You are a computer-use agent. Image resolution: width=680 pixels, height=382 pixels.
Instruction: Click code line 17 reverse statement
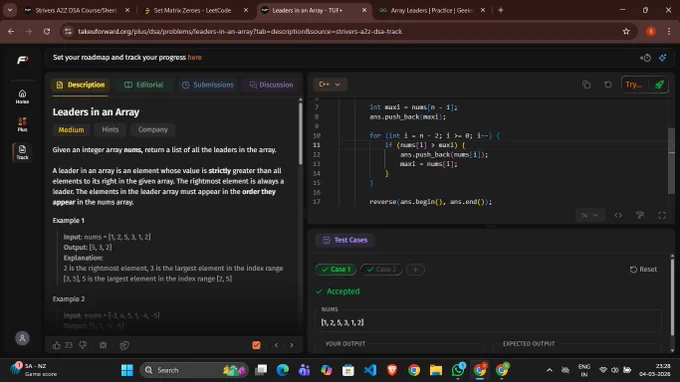430,202
